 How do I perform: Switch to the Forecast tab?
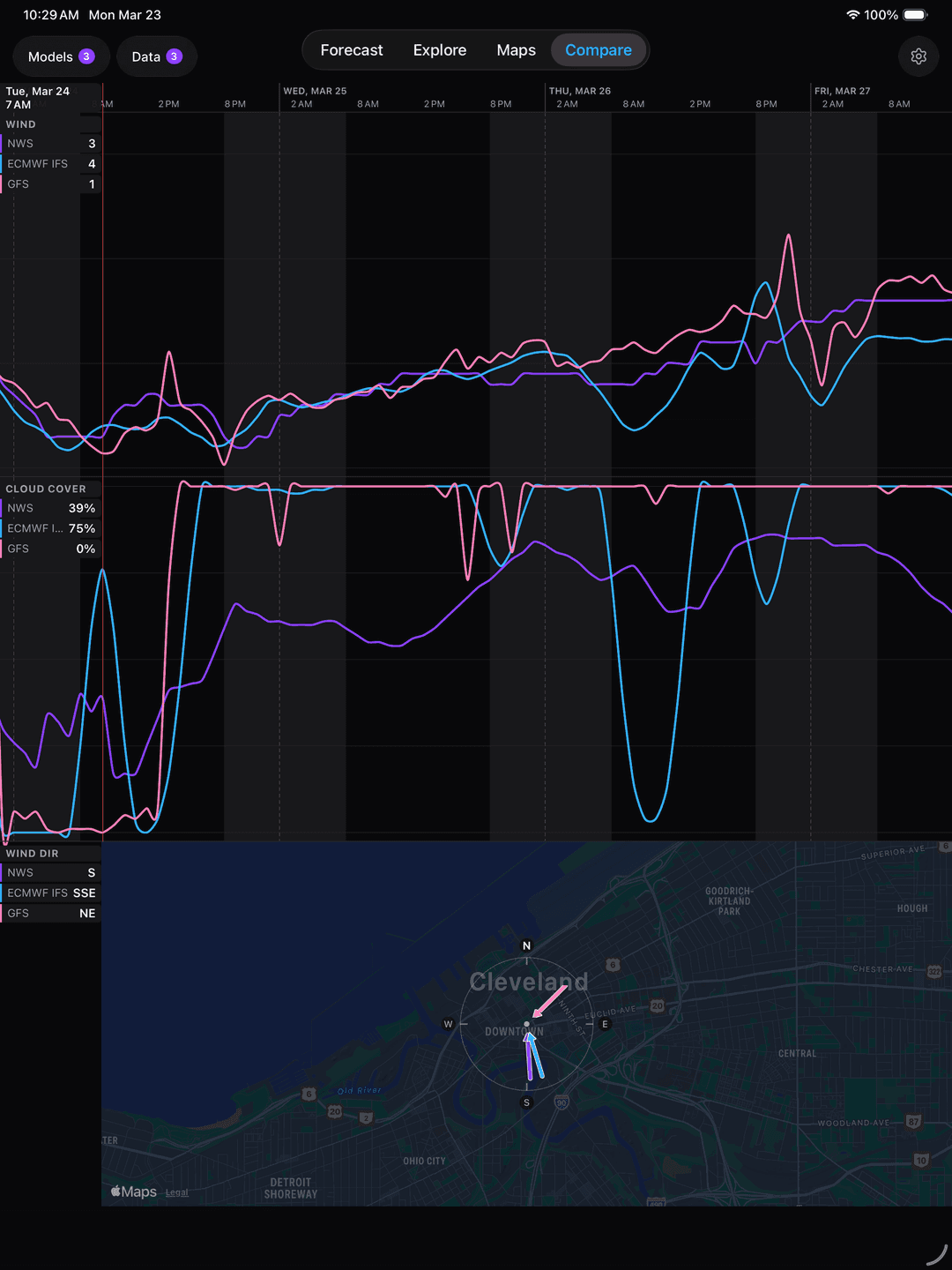tap(352, 50)
